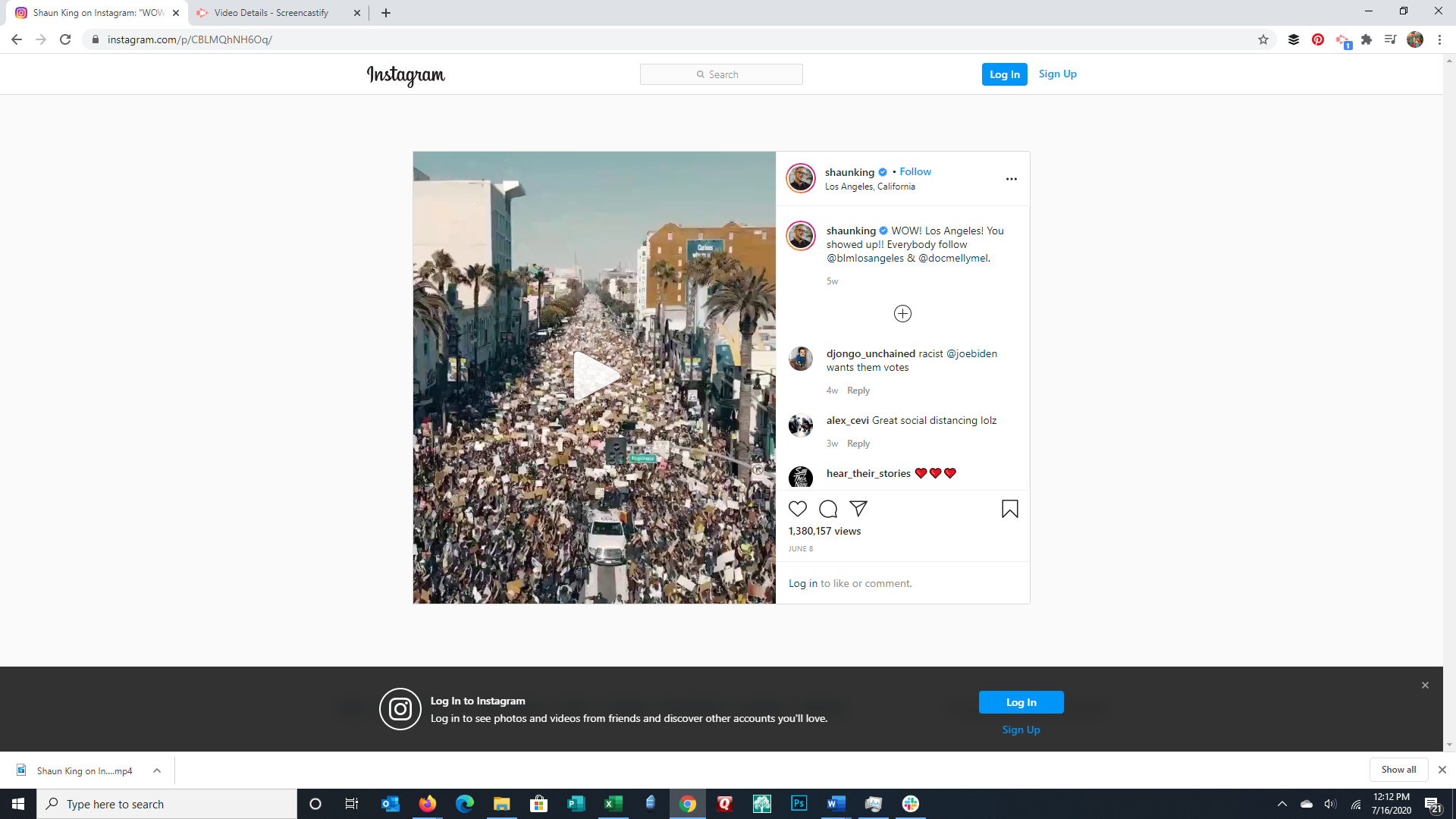Open Excel from the taskbar

pos(613,804)
